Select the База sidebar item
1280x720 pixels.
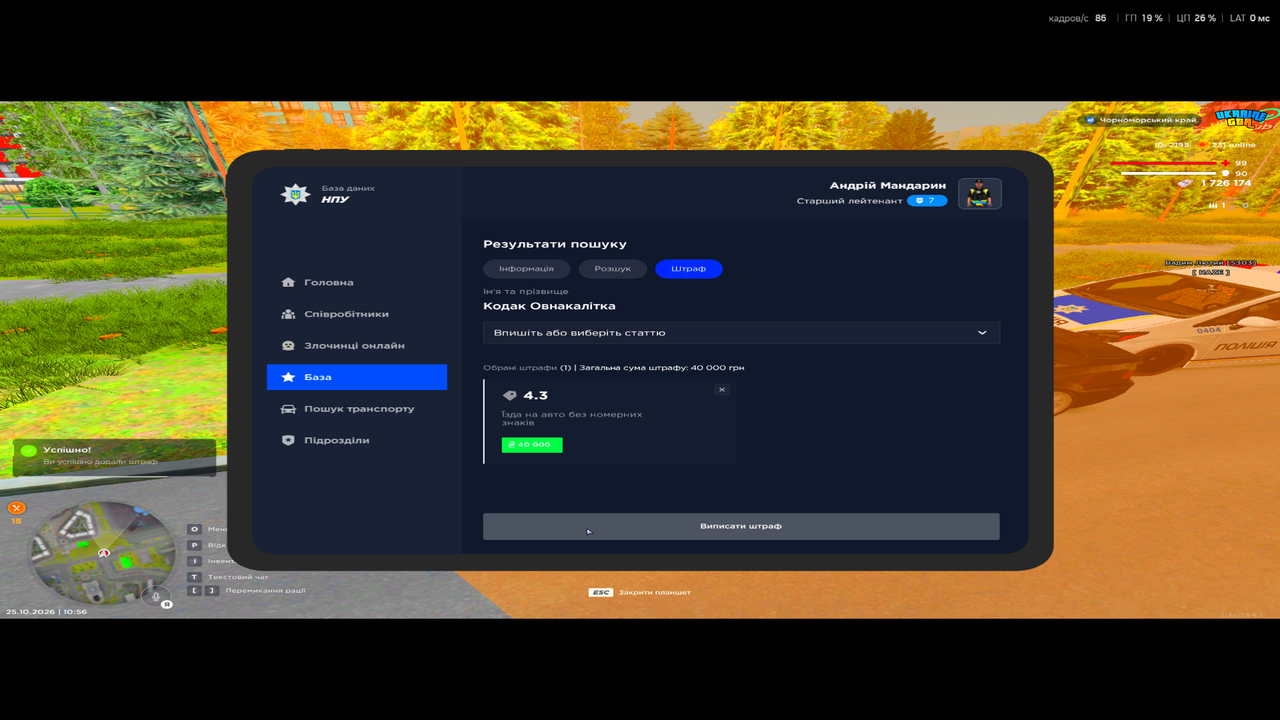point(357,377)
